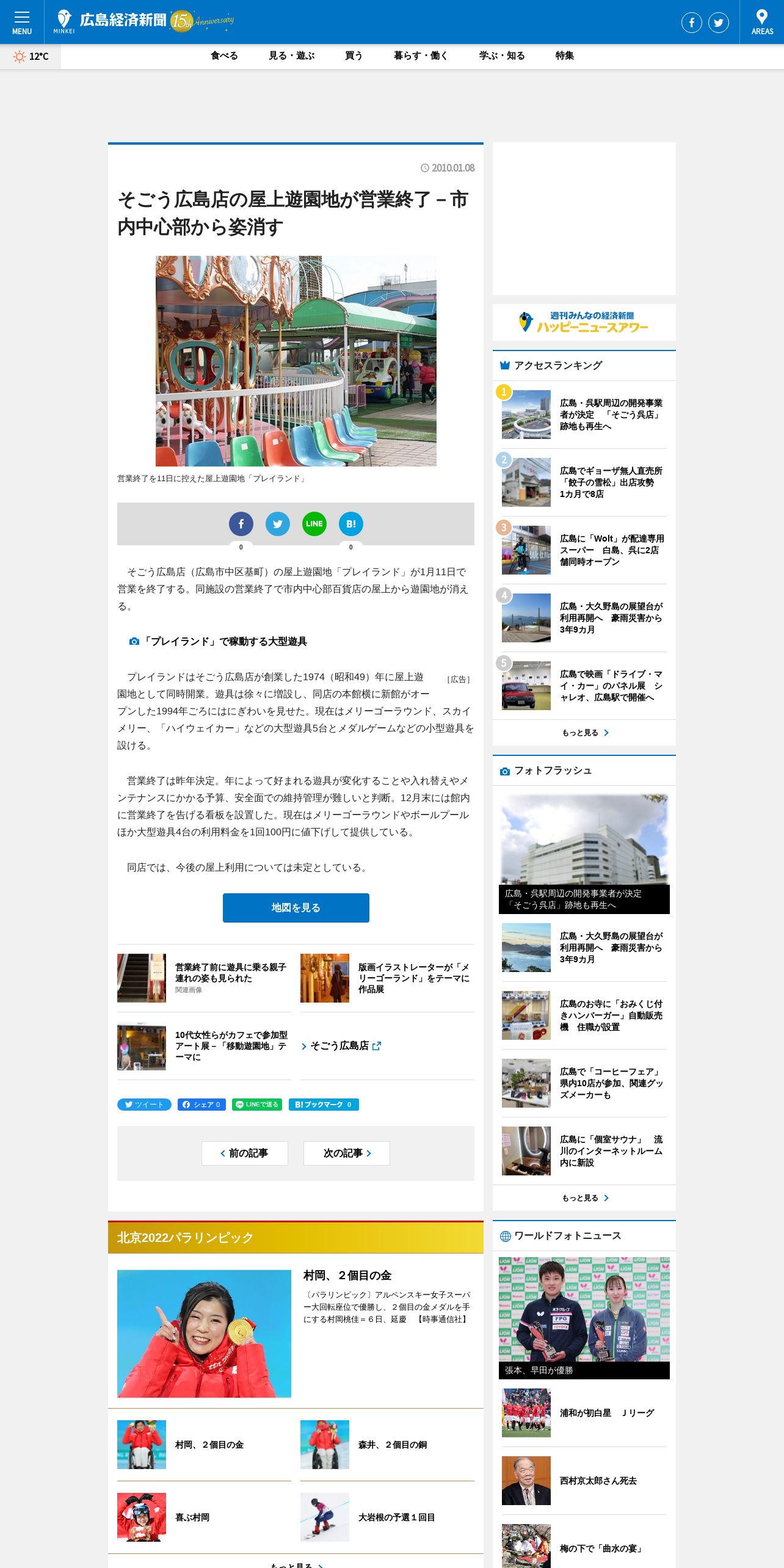This screenshot has height=1568, width=784.
Task: Open large 村岡、２個目の金 medal photo
Action: pyautogui.click(x=204, y=1334)
